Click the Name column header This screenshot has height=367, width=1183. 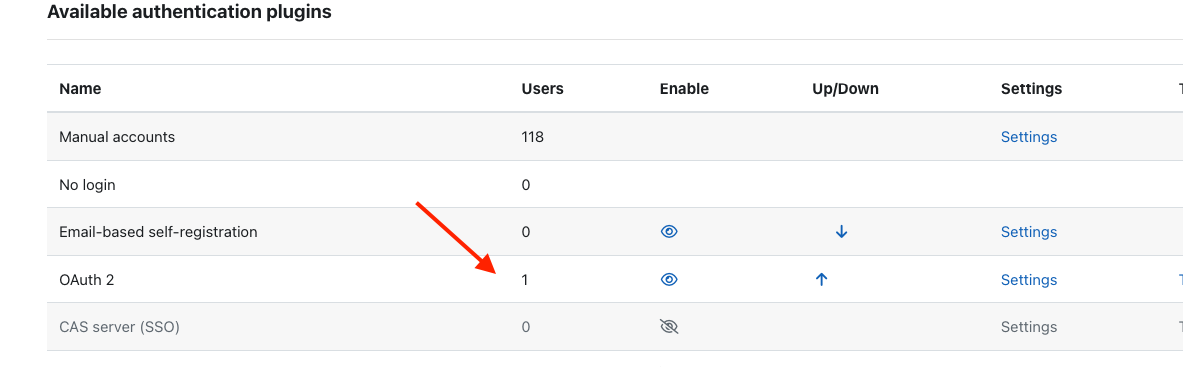(x=80, y=88)
